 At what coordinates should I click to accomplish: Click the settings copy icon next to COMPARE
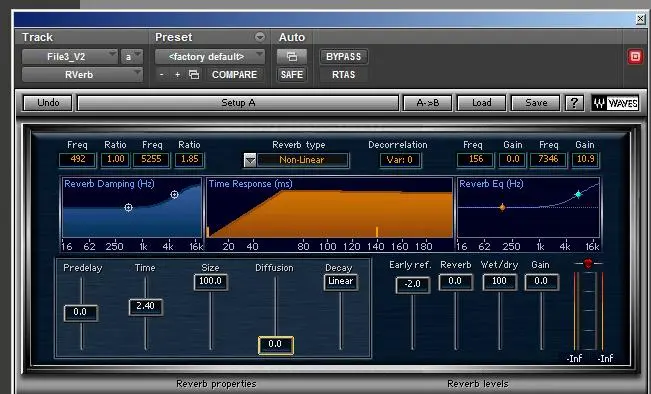[194, 75]
